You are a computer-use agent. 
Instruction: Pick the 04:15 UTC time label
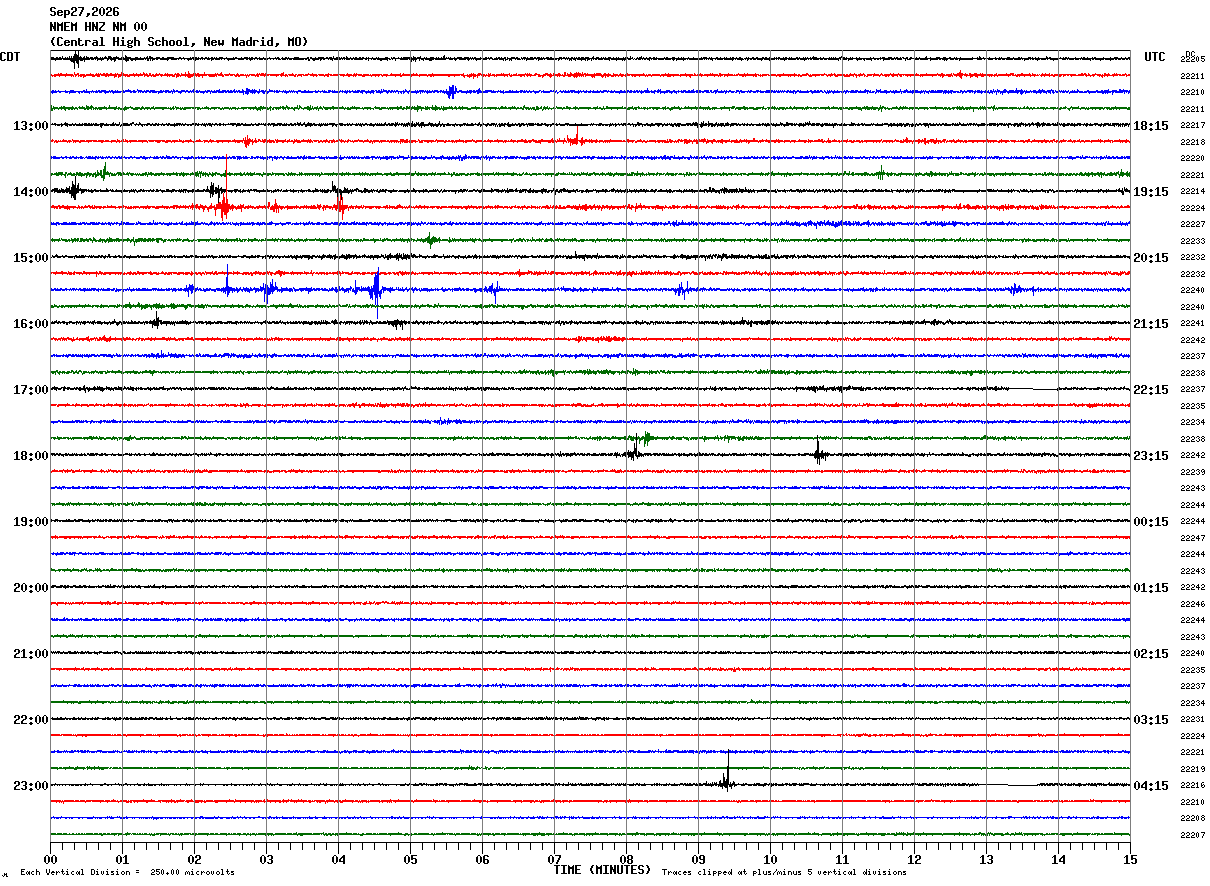1150,786
